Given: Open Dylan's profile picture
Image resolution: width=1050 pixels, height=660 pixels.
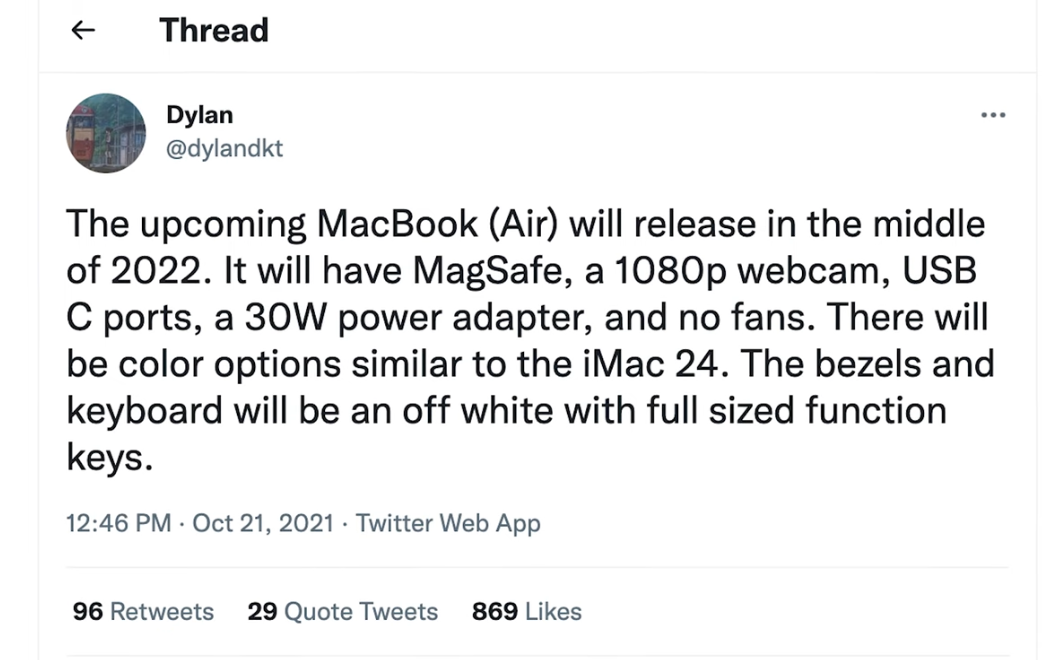Looking at the screenshot, I should pyautogui.click(x=106, y=133).
